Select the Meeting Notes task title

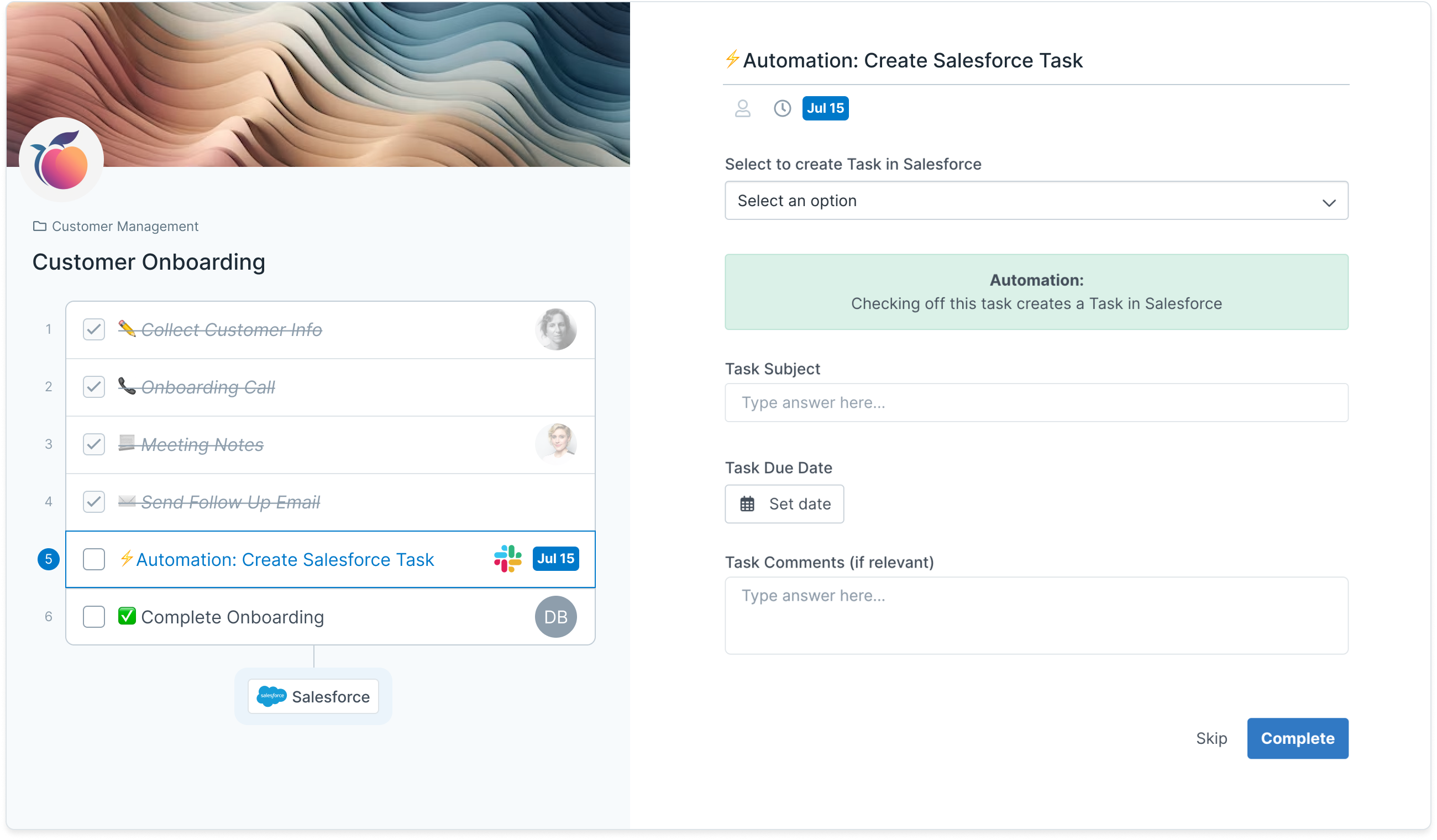202,445
